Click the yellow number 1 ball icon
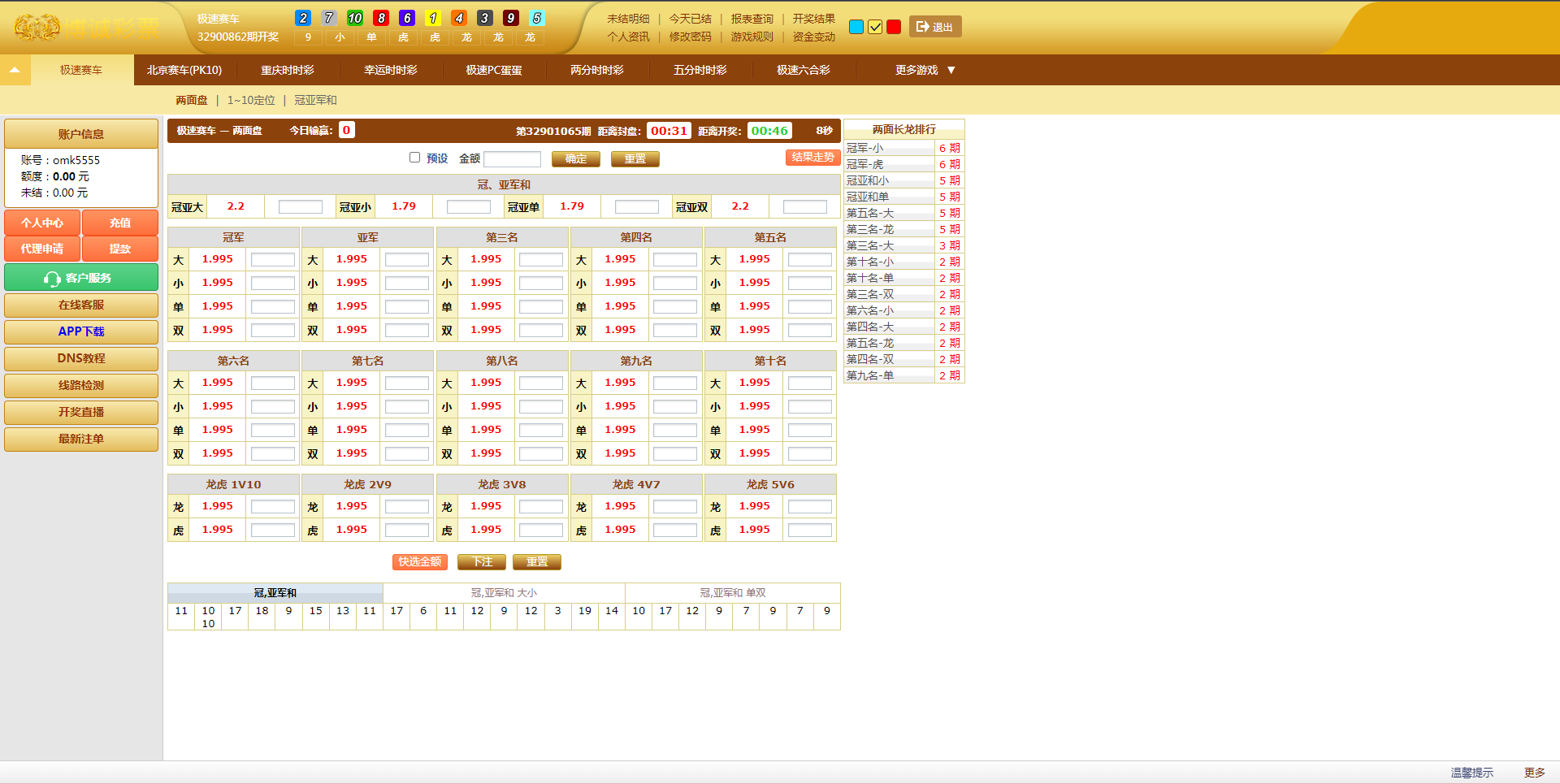This screenshot has height=784, width=1560. click(x=433, y=18)
